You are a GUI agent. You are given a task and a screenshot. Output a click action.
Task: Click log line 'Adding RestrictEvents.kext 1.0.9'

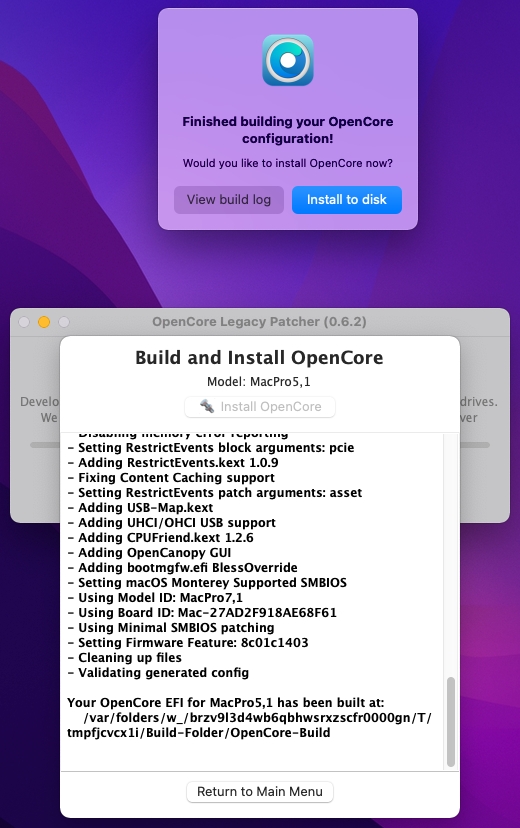tap(173, 463)
